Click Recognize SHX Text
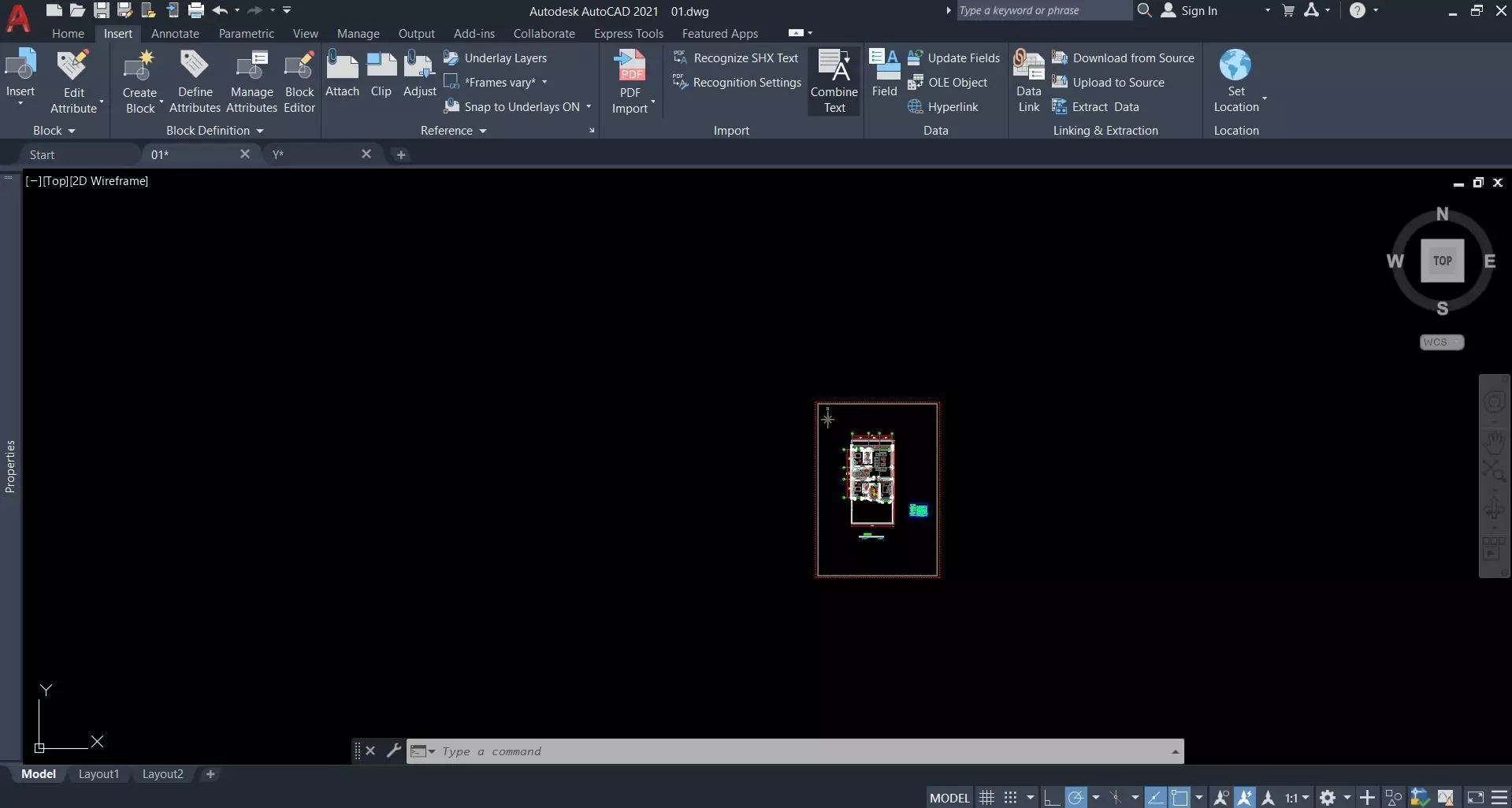1512x808 pixels. 735,57
